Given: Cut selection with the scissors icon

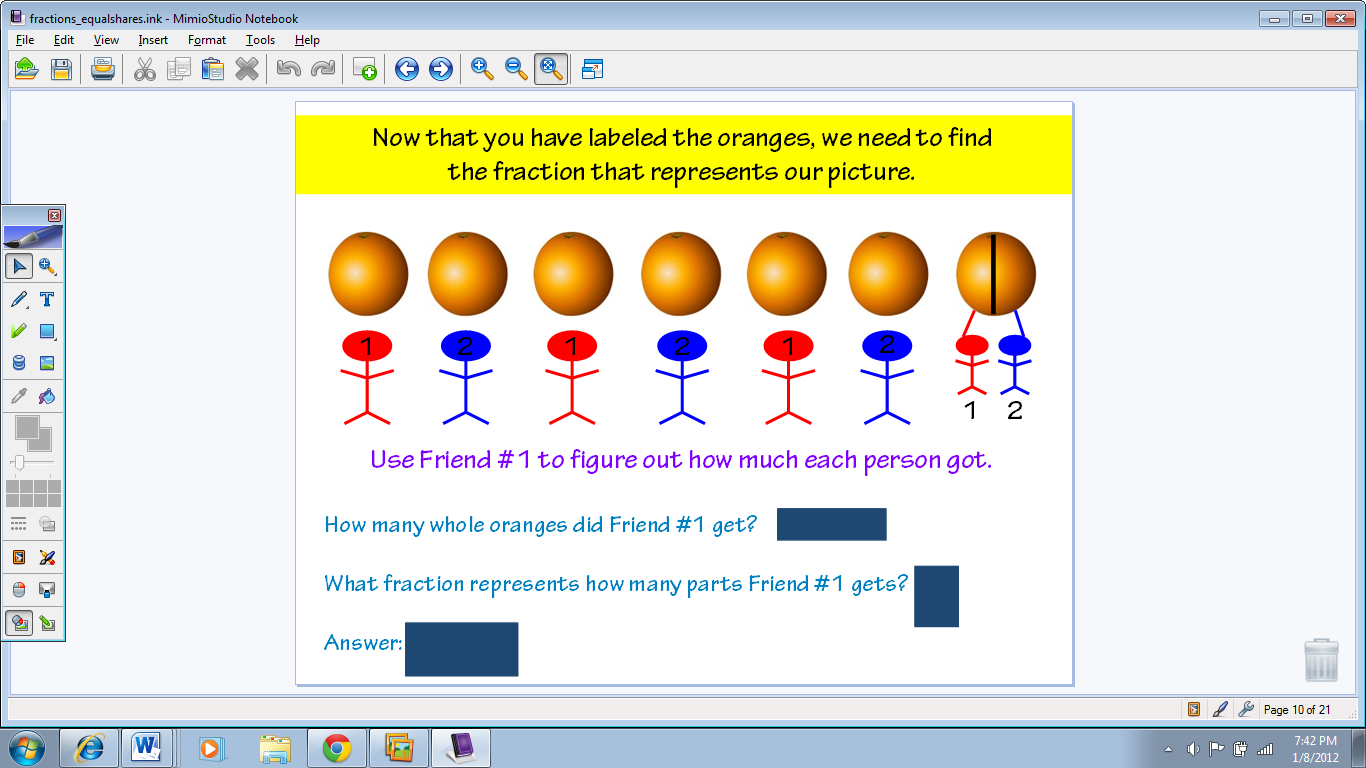Looking at the screenshot, I should (145, 69).
